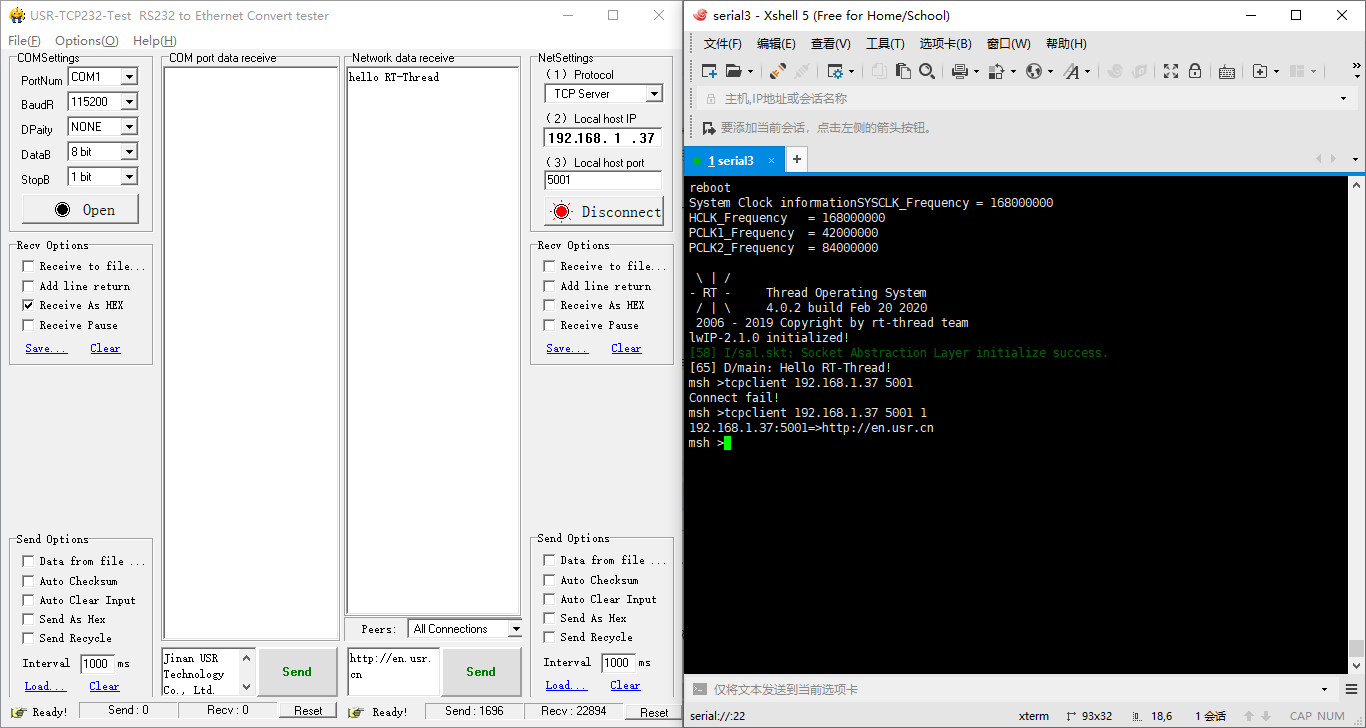The width and height of the screenshot is (1366, 728).
Task: Click the Print icon in Xshell toolbar
Action: (958, 71)
